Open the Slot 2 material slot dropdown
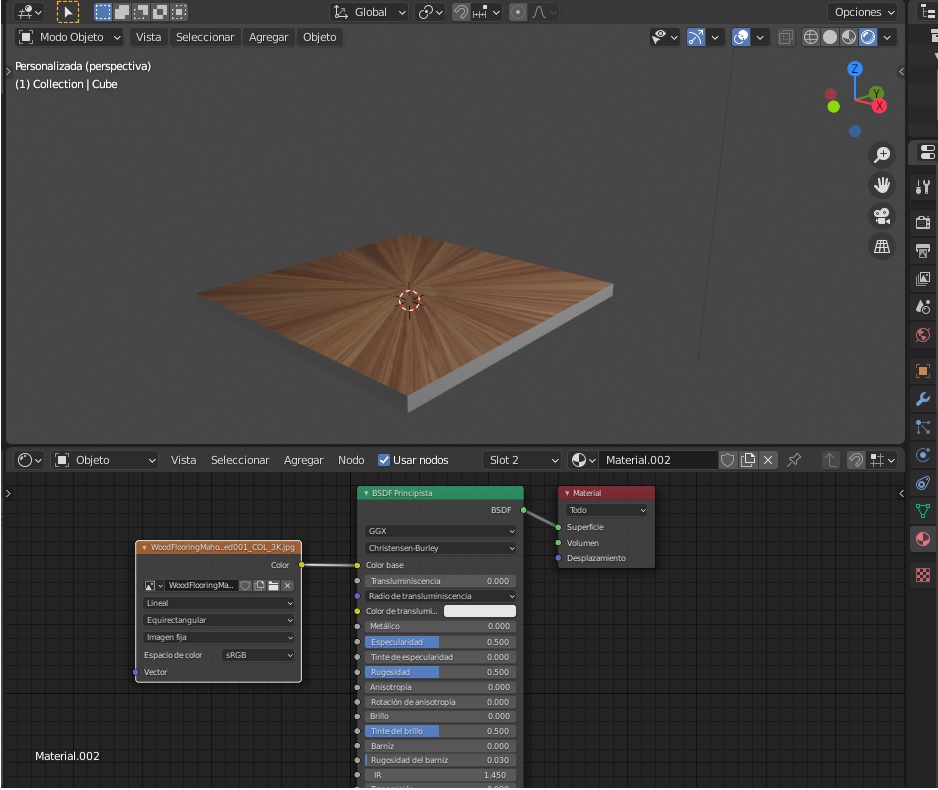Screen dimensions: 938x790 click(522, 460)
